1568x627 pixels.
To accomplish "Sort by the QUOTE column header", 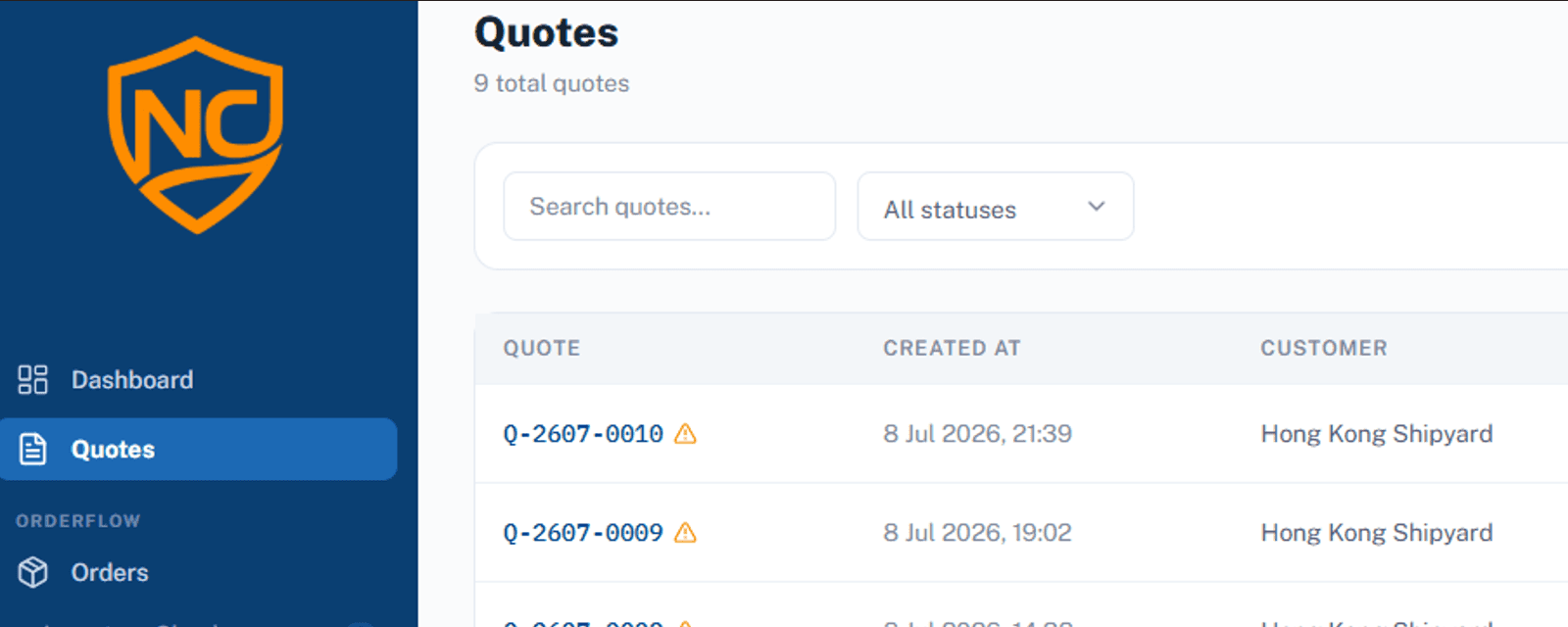I will pyautogui.click(x=542, y=348).
